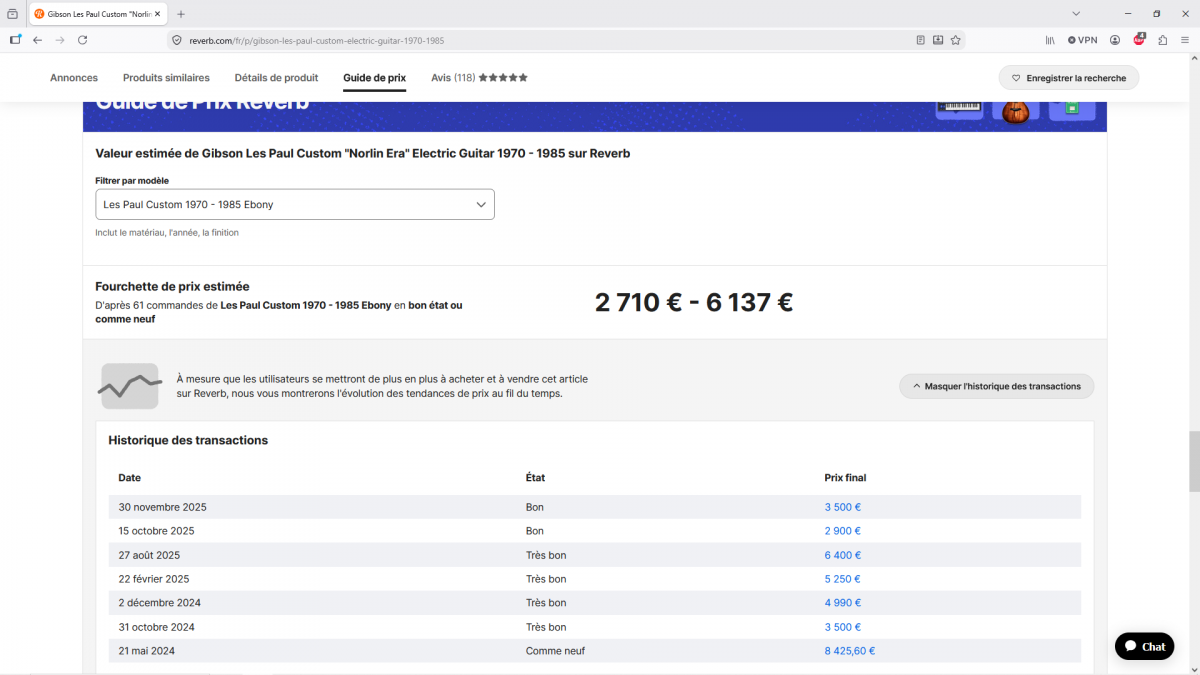Viewport: 1200px width, 675px height.
Task: Click the 2 900 € final price
Action: click(843, 531)
